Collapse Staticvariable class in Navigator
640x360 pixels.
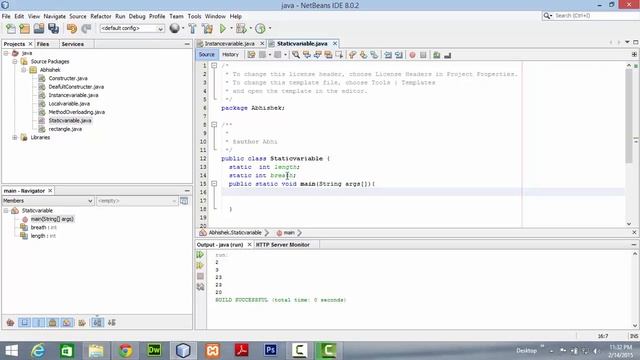pyautogui.click(x=6, y=211)
